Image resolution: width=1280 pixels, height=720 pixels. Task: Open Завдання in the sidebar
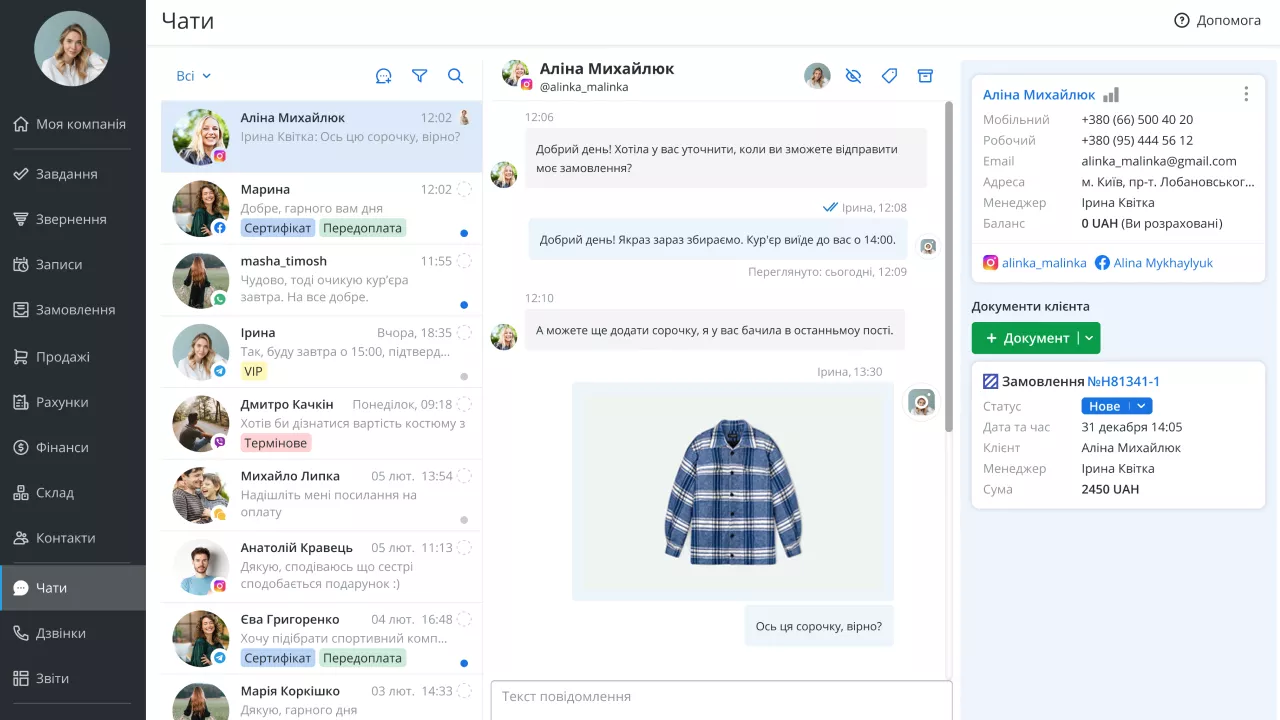click(x=73, y=174)
